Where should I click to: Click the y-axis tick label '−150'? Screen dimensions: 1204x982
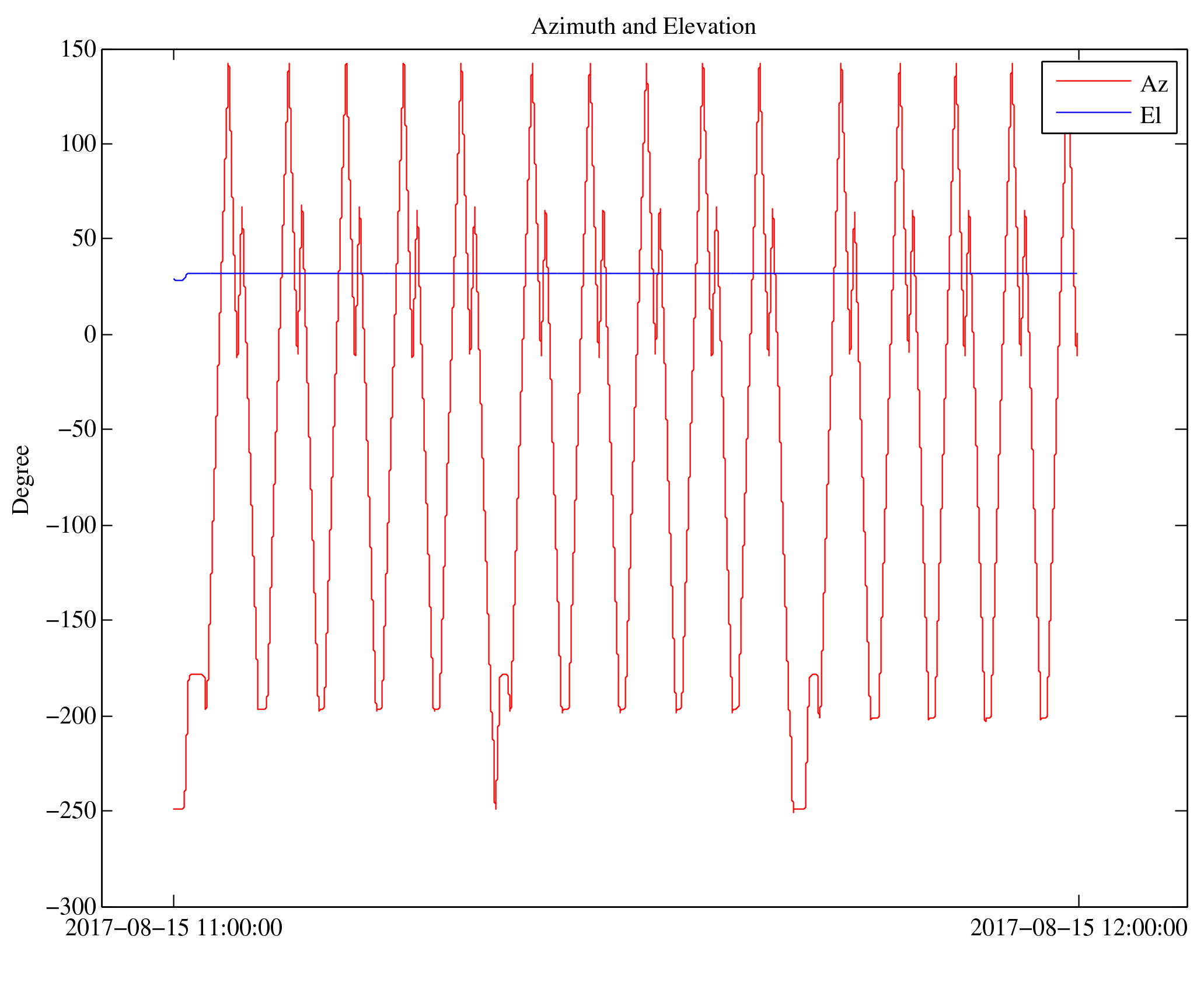coord(71,620)
